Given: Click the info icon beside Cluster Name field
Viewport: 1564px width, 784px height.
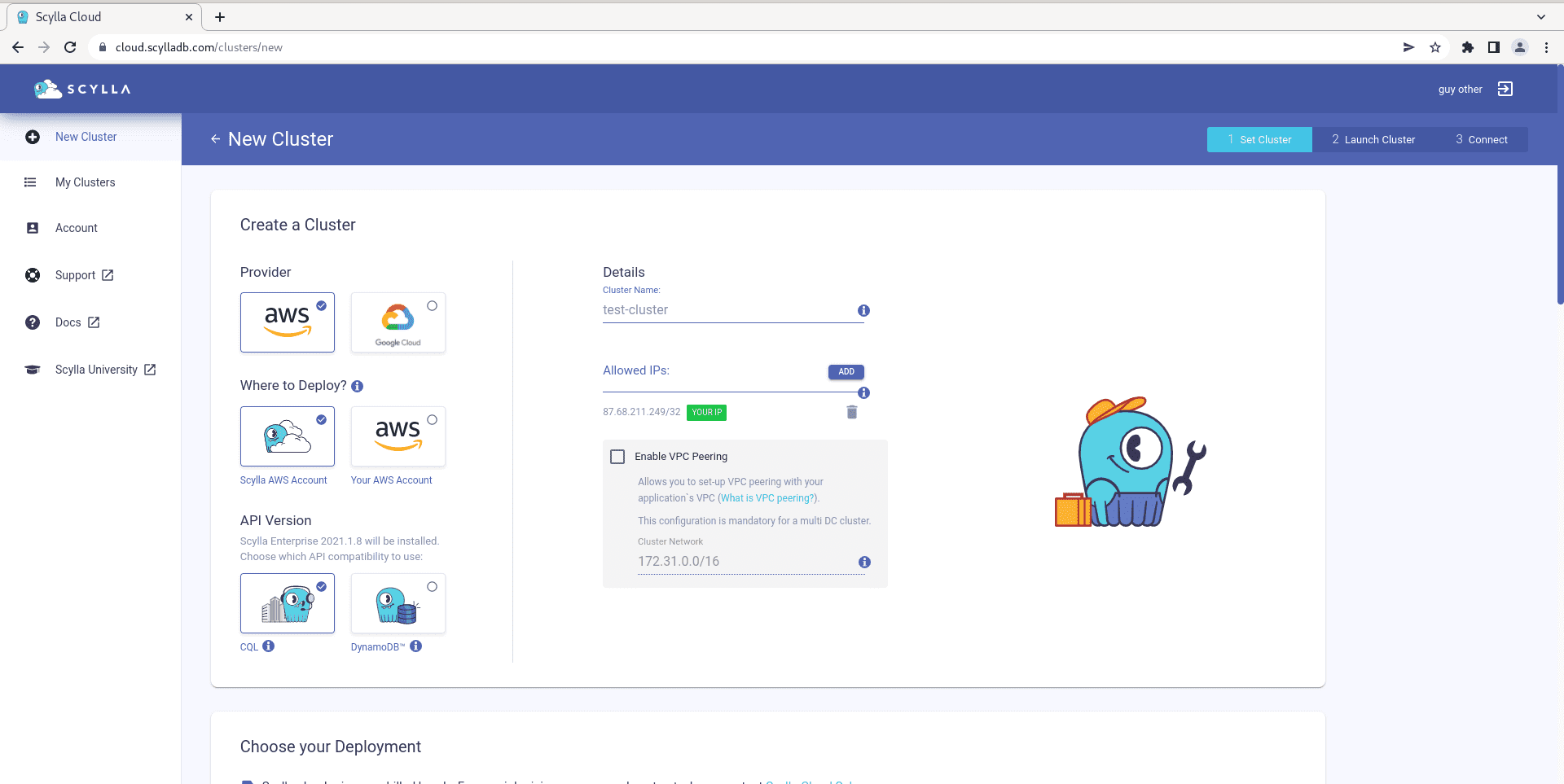Looking at the screenshot, I should point(864,310).
